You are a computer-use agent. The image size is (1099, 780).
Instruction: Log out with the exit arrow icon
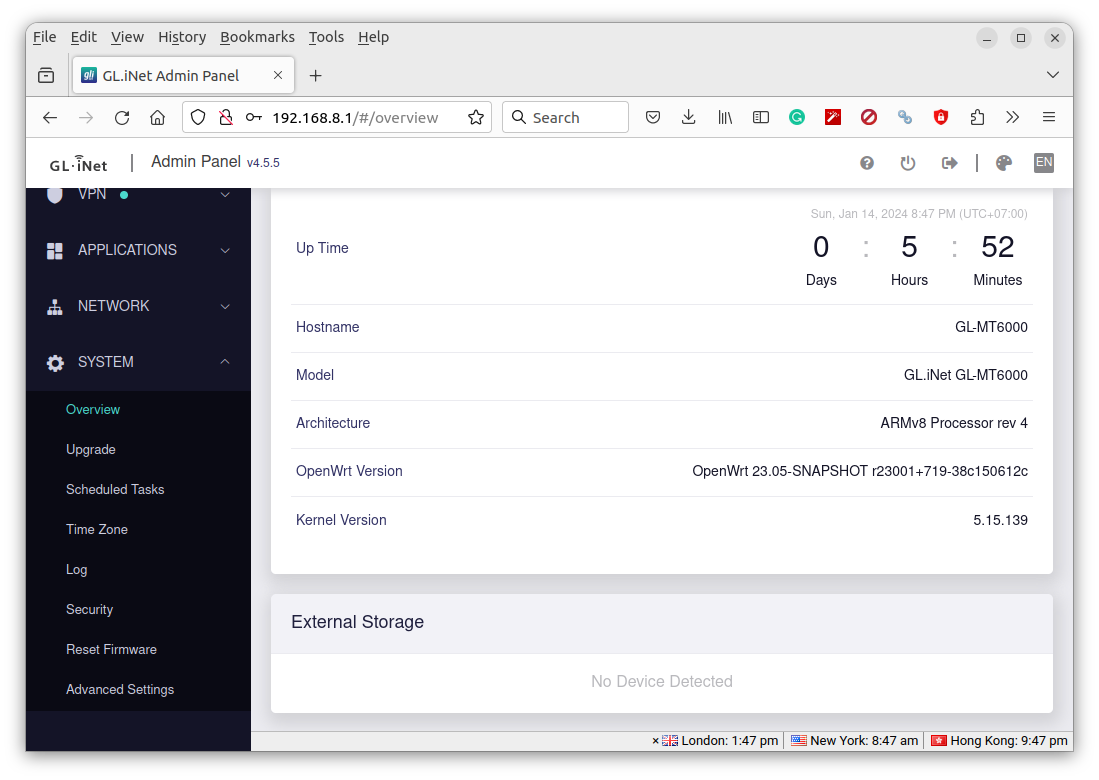[949, 163]
